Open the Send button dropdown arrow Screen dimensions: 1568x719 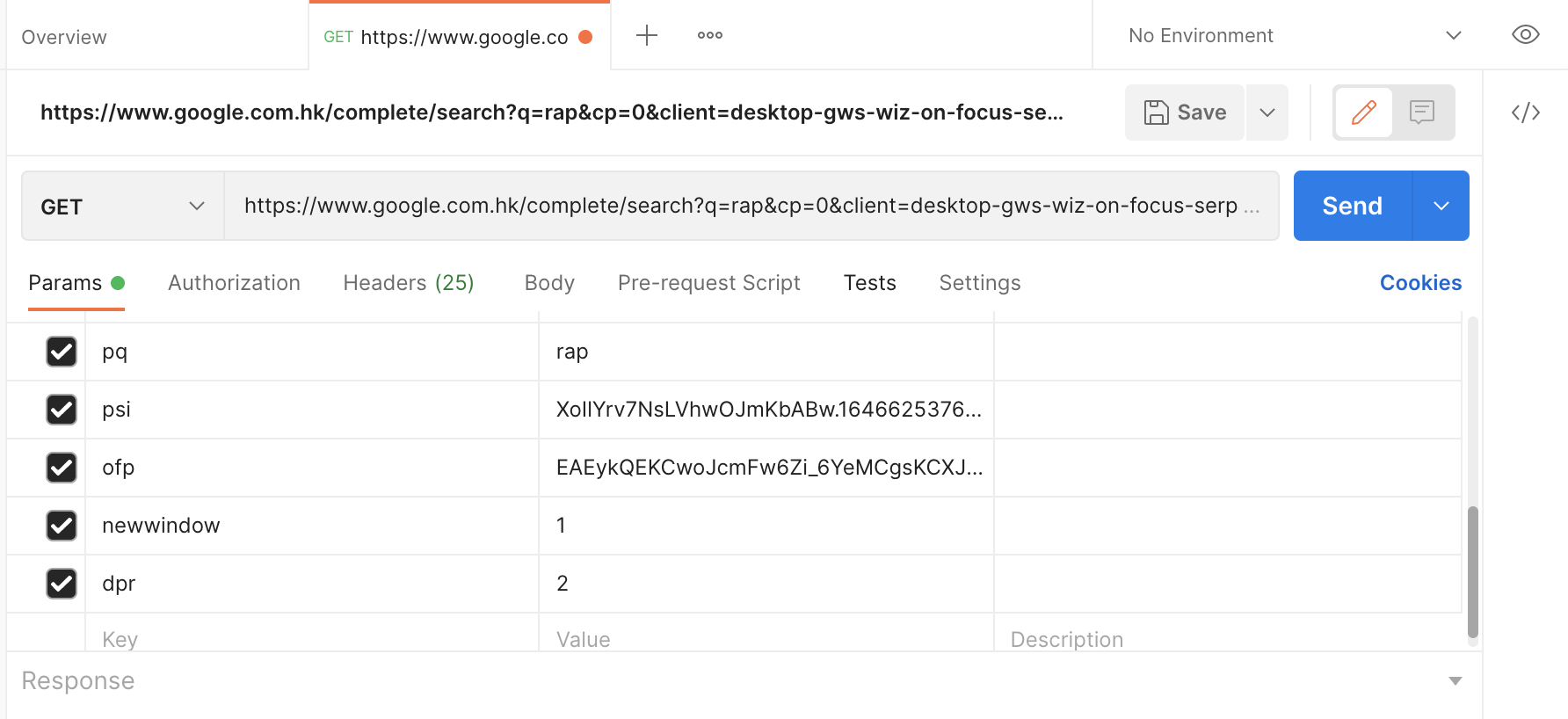pyautogui.click(x=1441, y=206)
